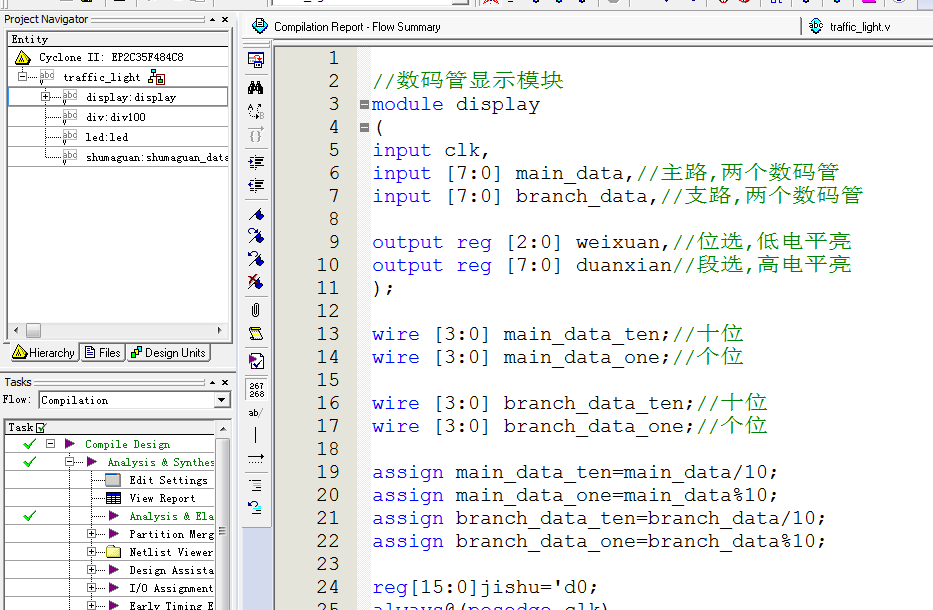
Task: Expand the Partition Merge task
Action: (x=92, y=534)
